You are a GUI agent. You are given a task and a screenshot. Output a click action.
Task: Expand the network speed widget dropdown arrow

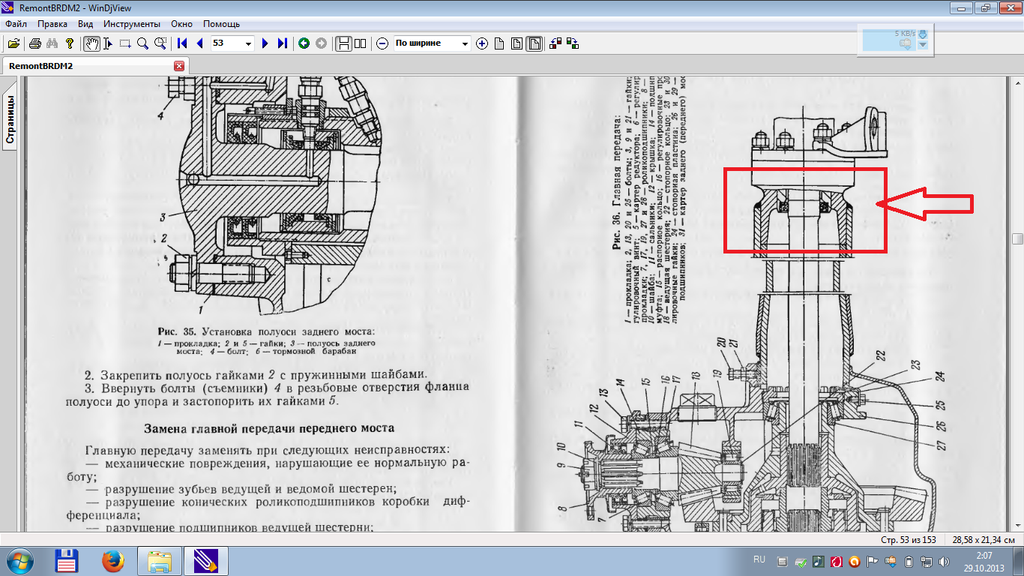pyautogui.click(x=923, y=45)
